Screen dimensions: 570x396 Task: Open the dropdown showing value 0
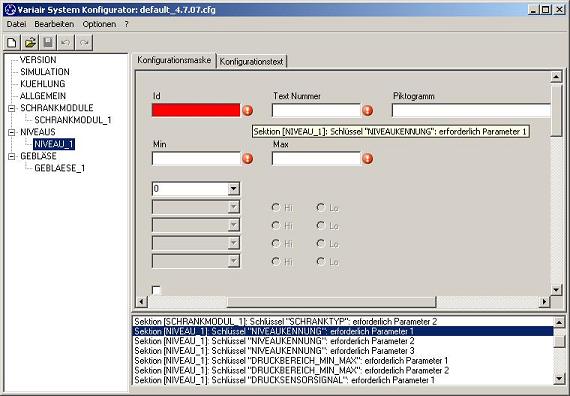233,189
